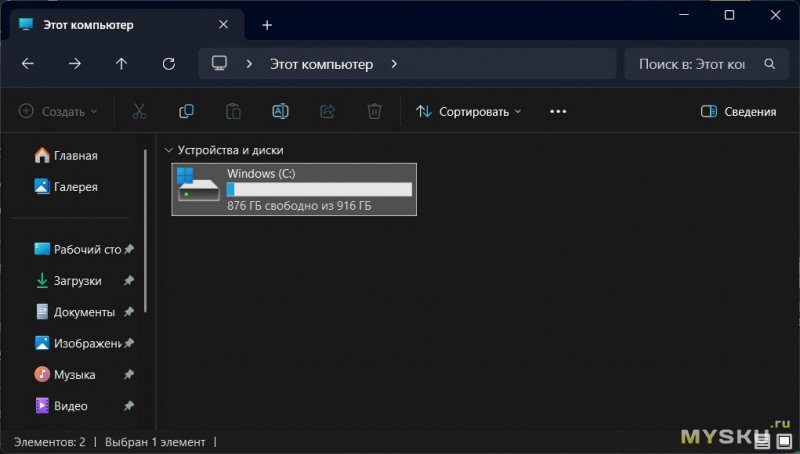
Task: Open Галерея in the sidebar
Action: point(75,186)
